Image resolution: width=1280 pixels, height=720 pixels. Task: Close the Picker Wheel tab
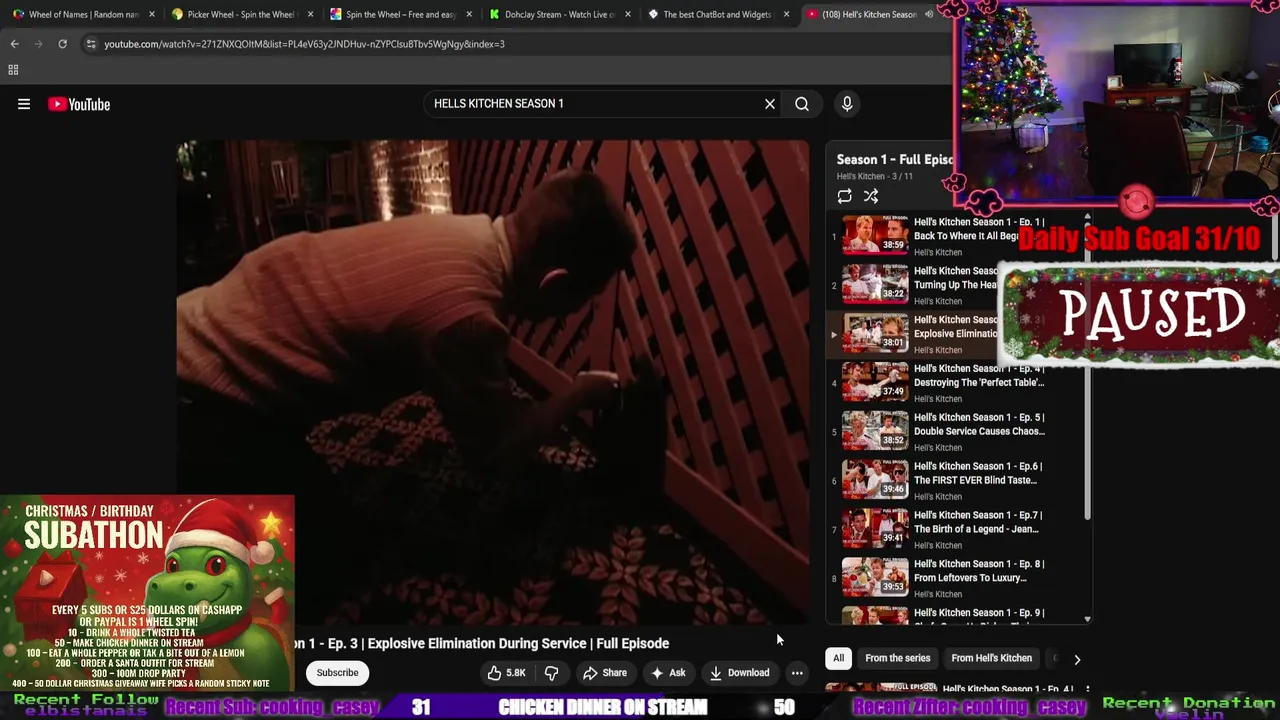311,15
